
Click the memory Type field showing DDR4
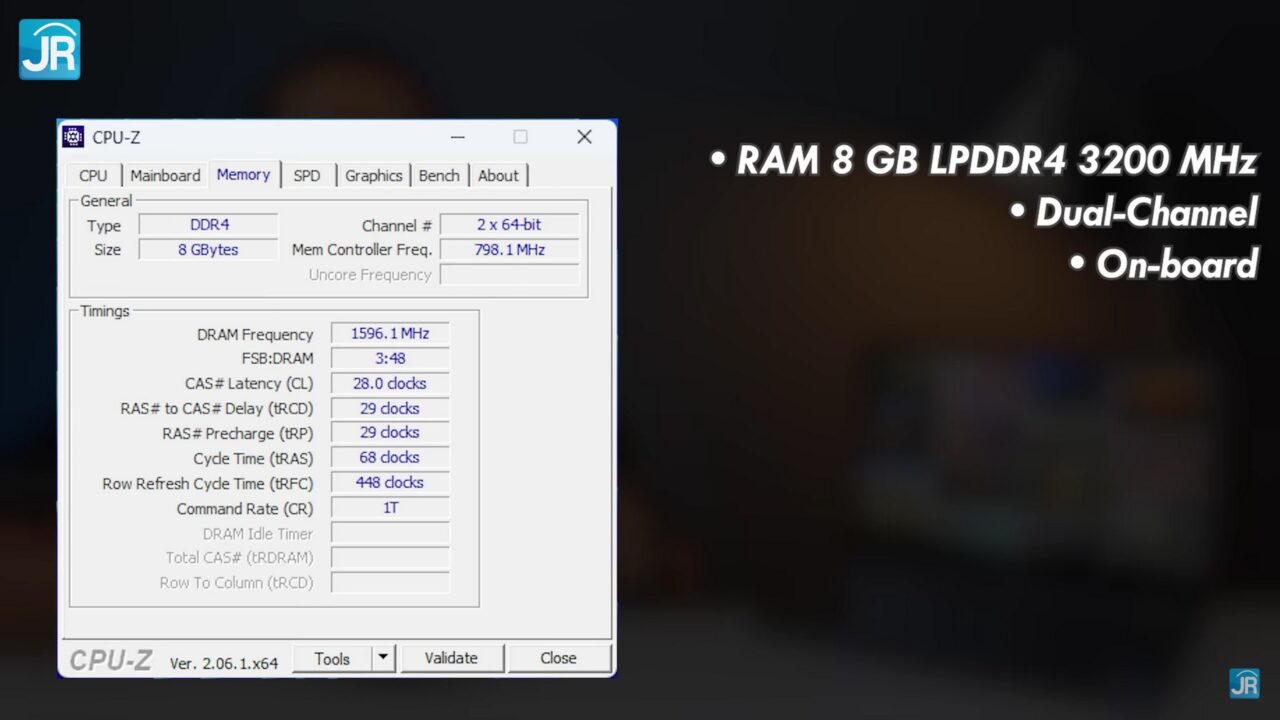point(209,225)
